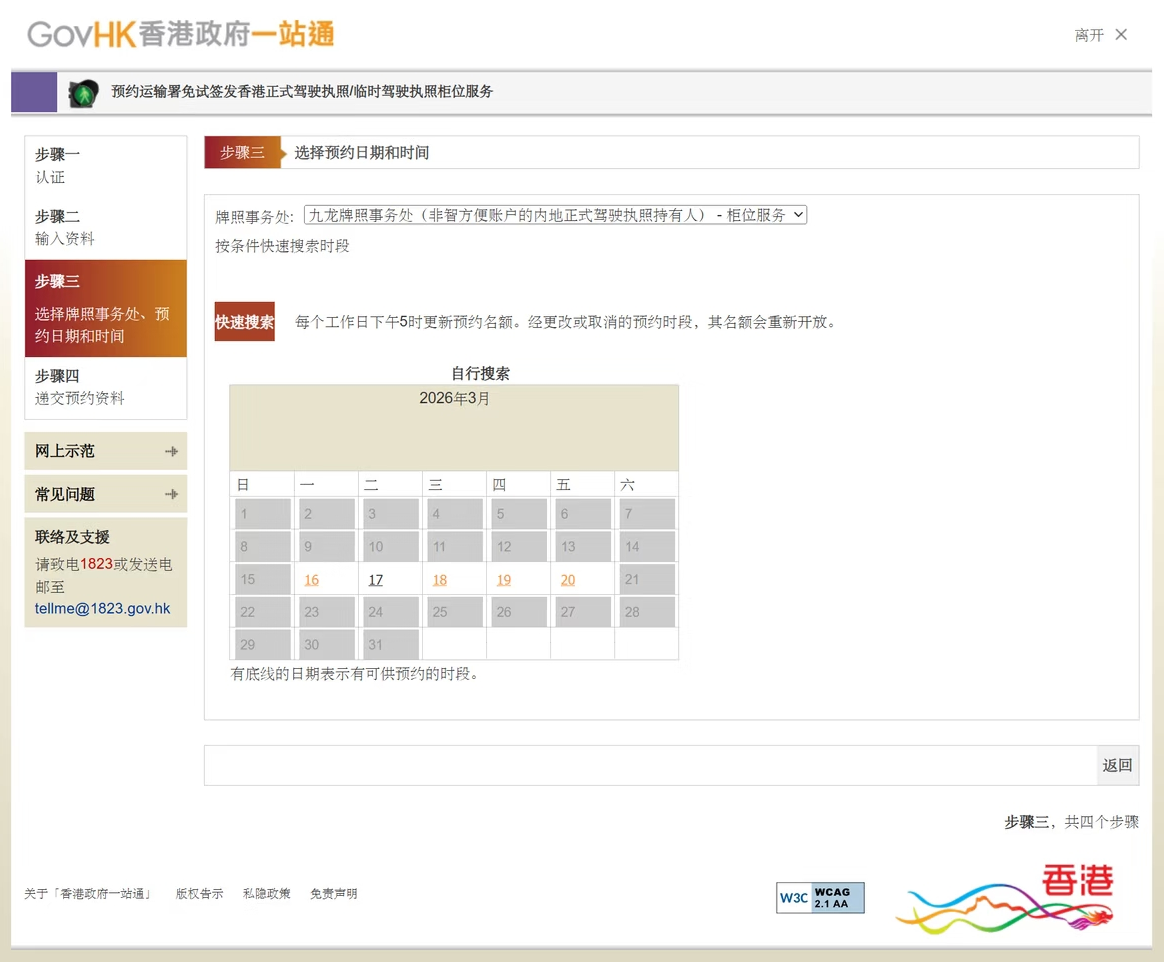Click the 返回 button

click(1117, 764)
